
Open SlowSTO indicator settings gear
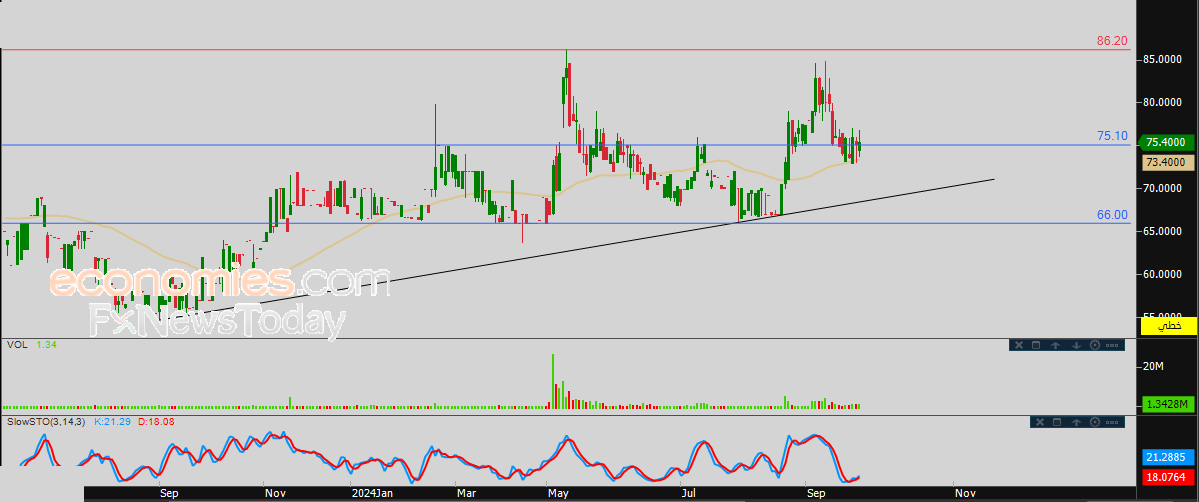[x=1095, y=422]
